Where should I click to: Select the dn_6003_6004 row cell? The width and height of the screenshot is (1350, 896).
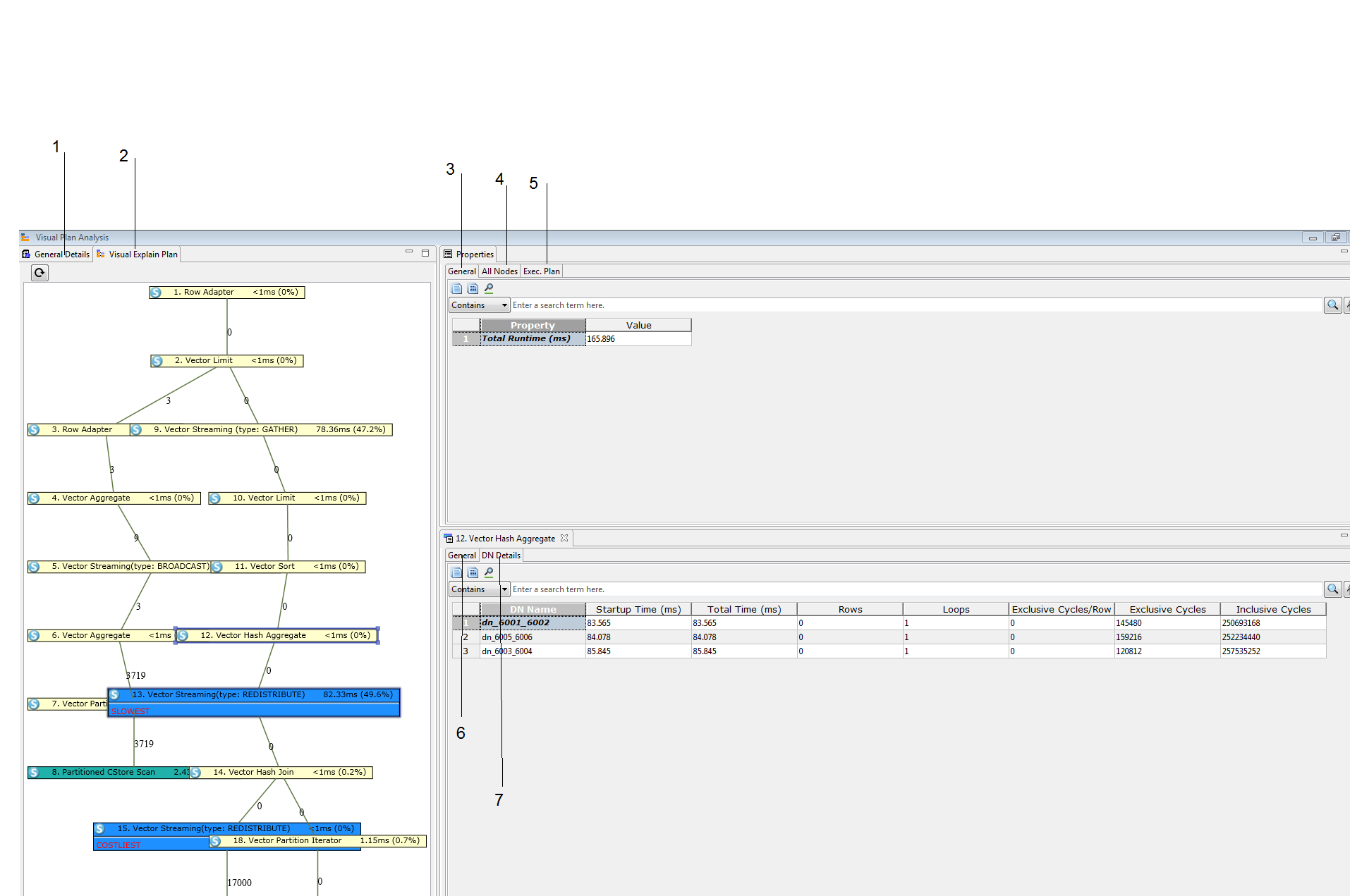coord(533,651)
